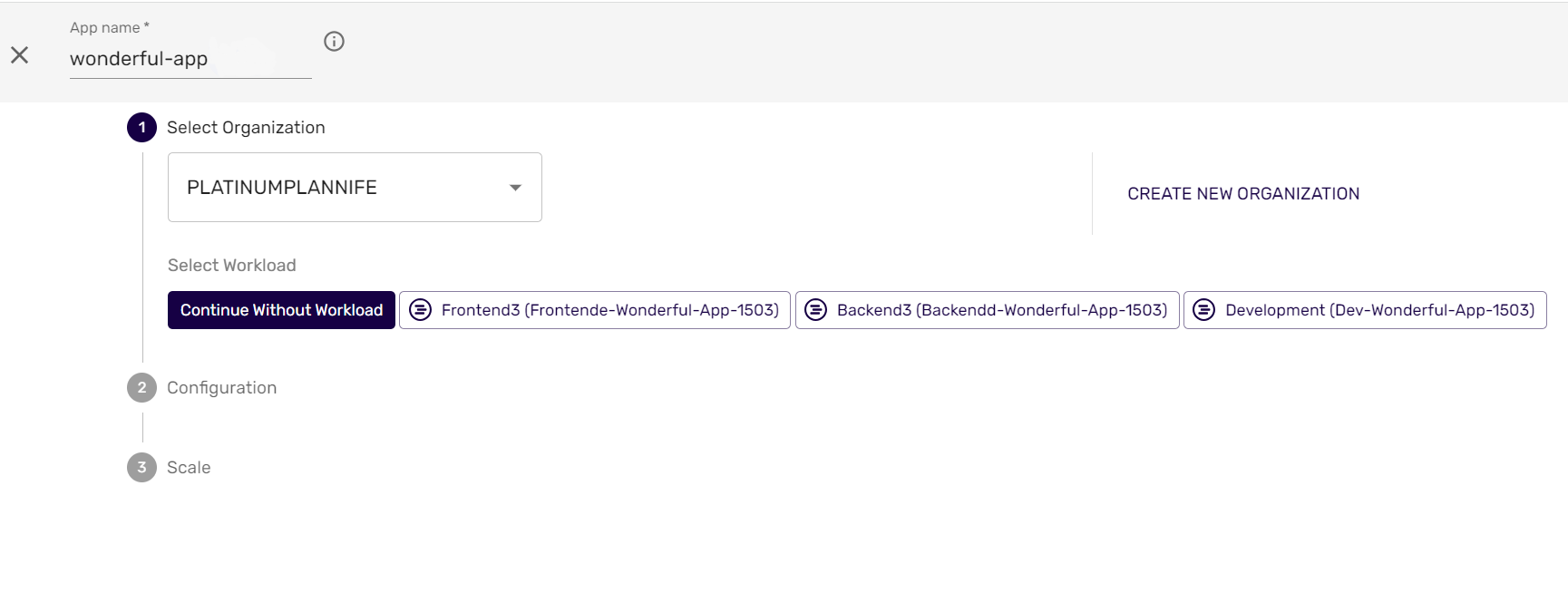Open the PLATINUMPLANNIFE organization dropdown
1568x612 pixels.
point(354,188)
